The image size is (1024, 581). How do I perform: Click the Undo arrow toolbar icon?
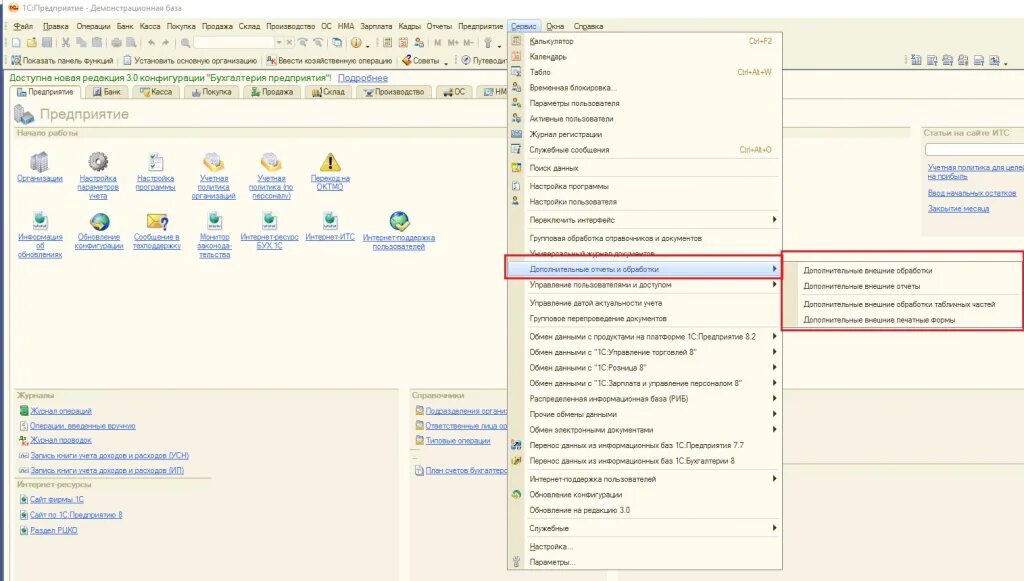point(151,42)
